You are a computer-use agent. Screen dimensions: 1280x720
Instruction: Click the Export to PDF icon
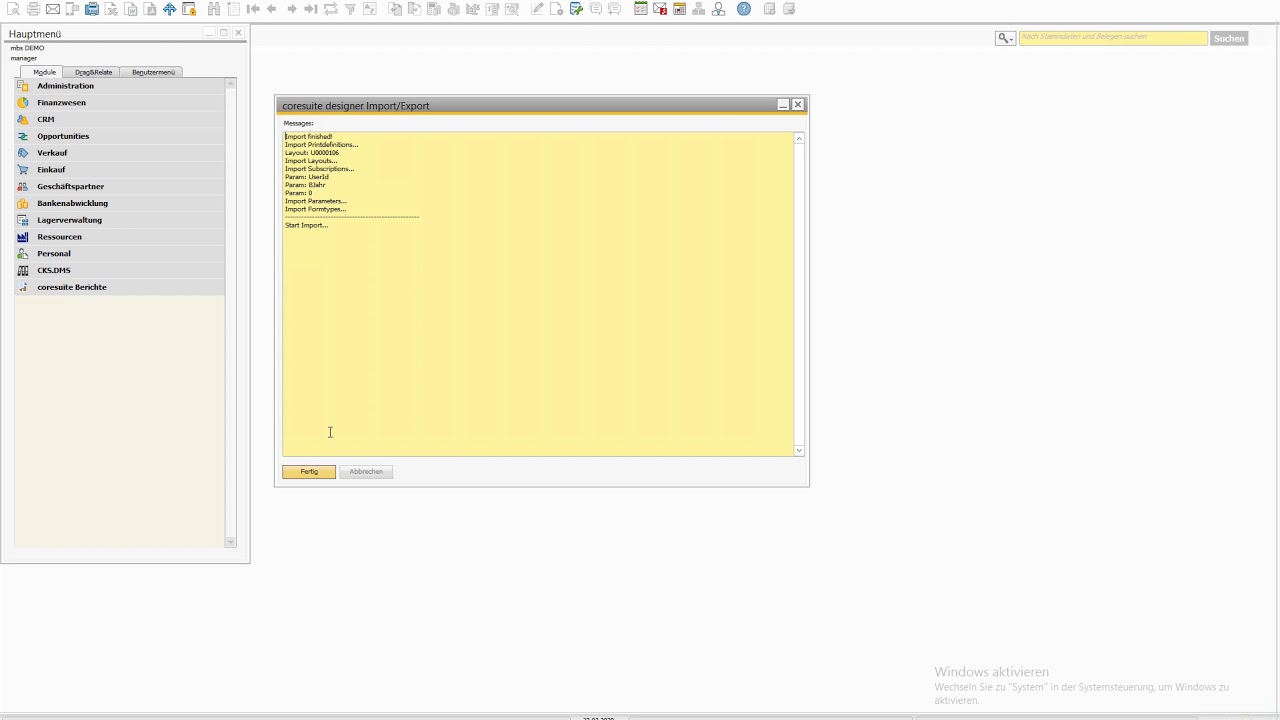150,9
